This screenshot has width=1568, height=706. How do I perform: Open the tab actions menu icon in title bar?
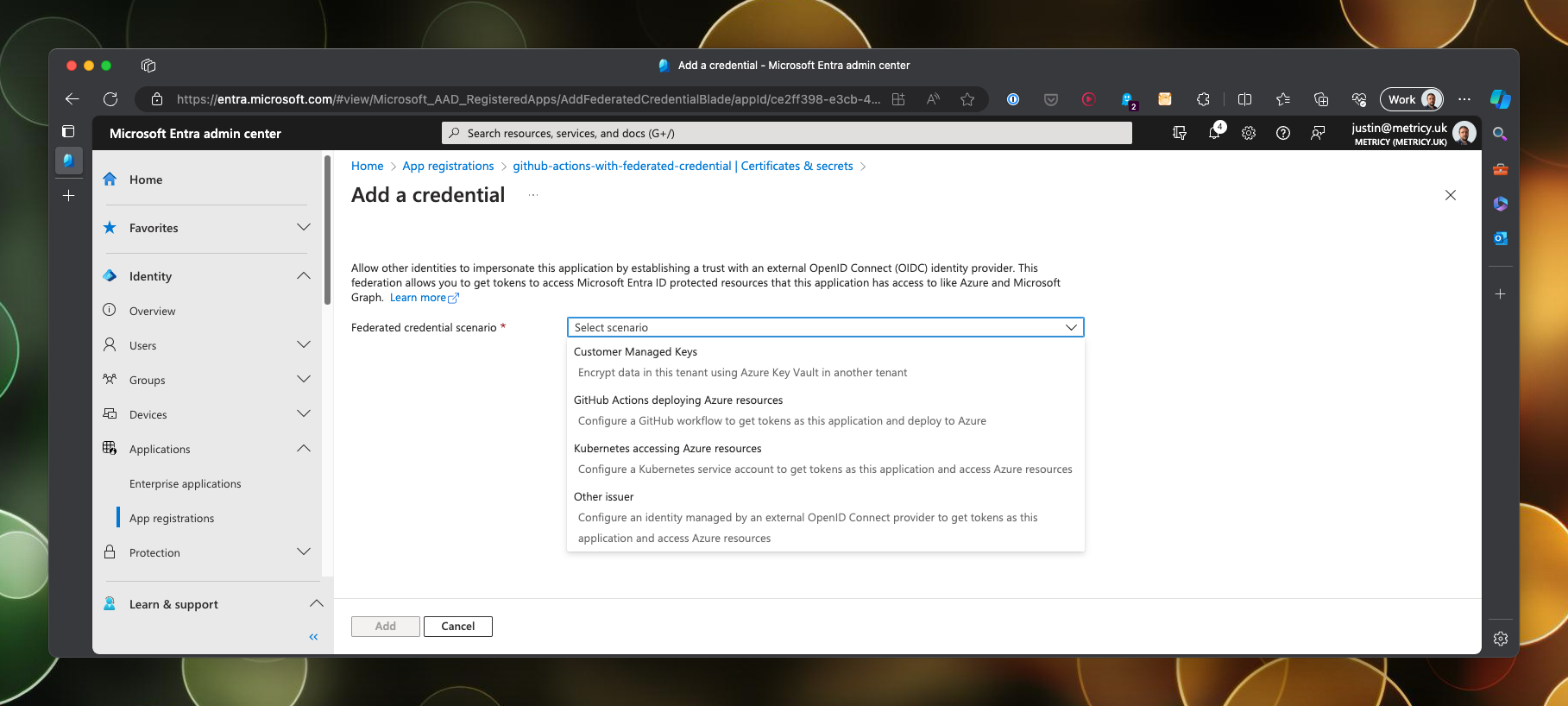coord(148,66)
